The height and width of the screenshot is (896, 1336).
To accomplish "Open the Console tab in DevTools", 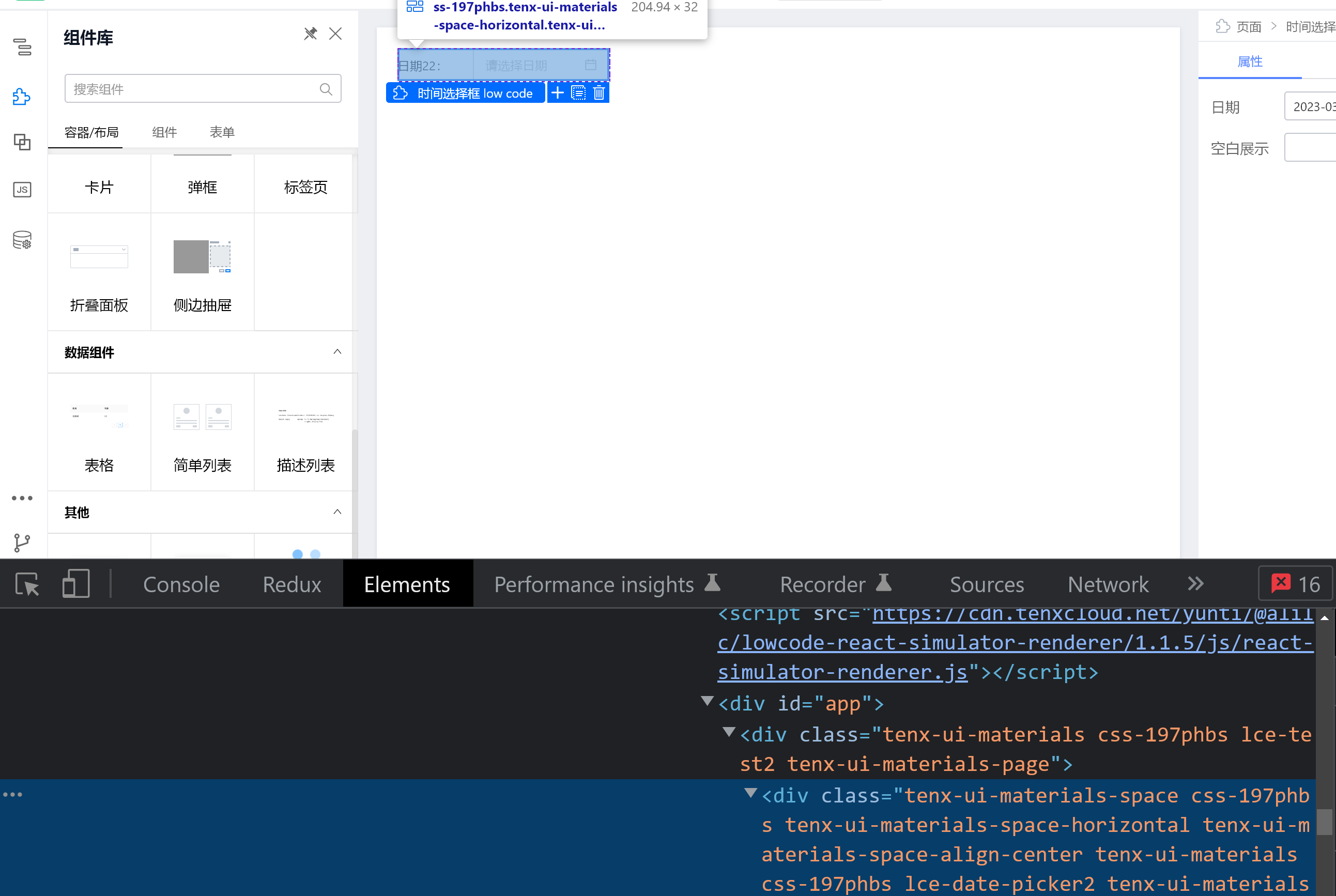I will (x=181, y=584).
